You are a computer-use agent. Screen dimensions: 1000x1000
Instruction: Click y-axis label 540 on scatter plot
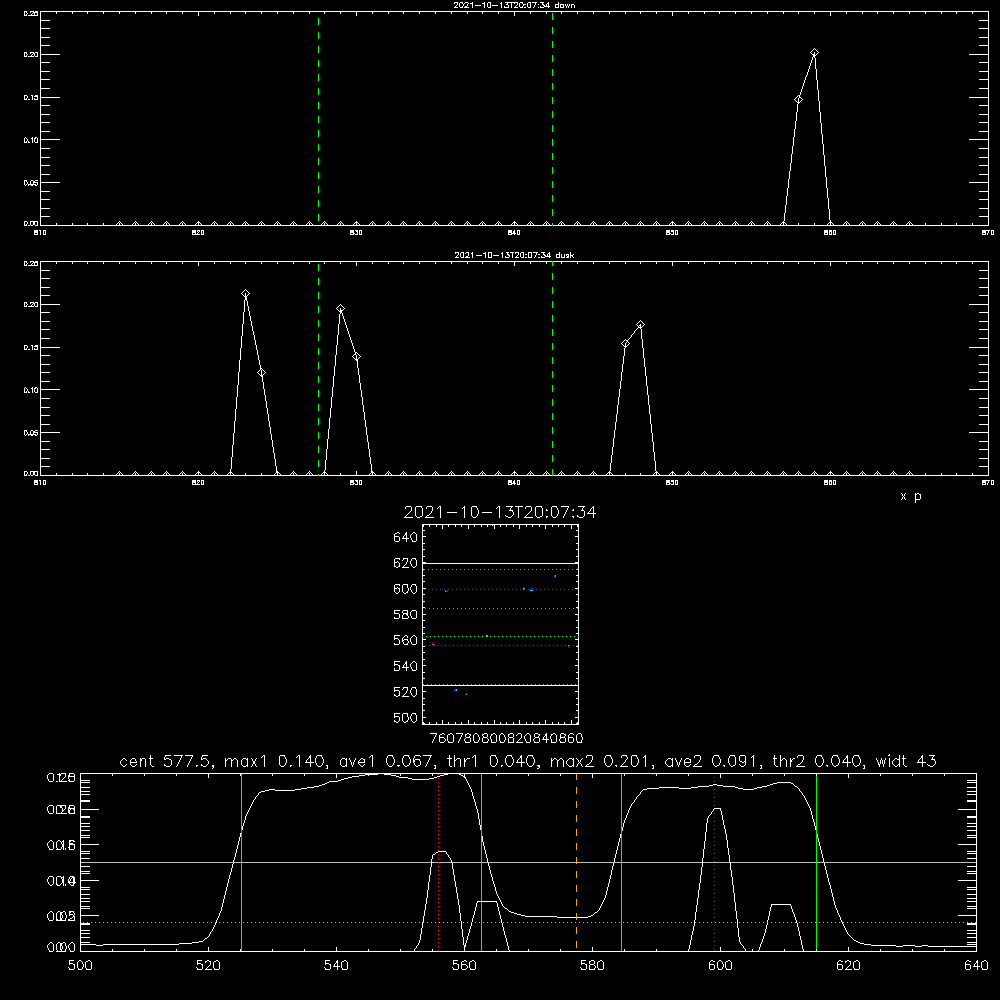coord(406,666)
